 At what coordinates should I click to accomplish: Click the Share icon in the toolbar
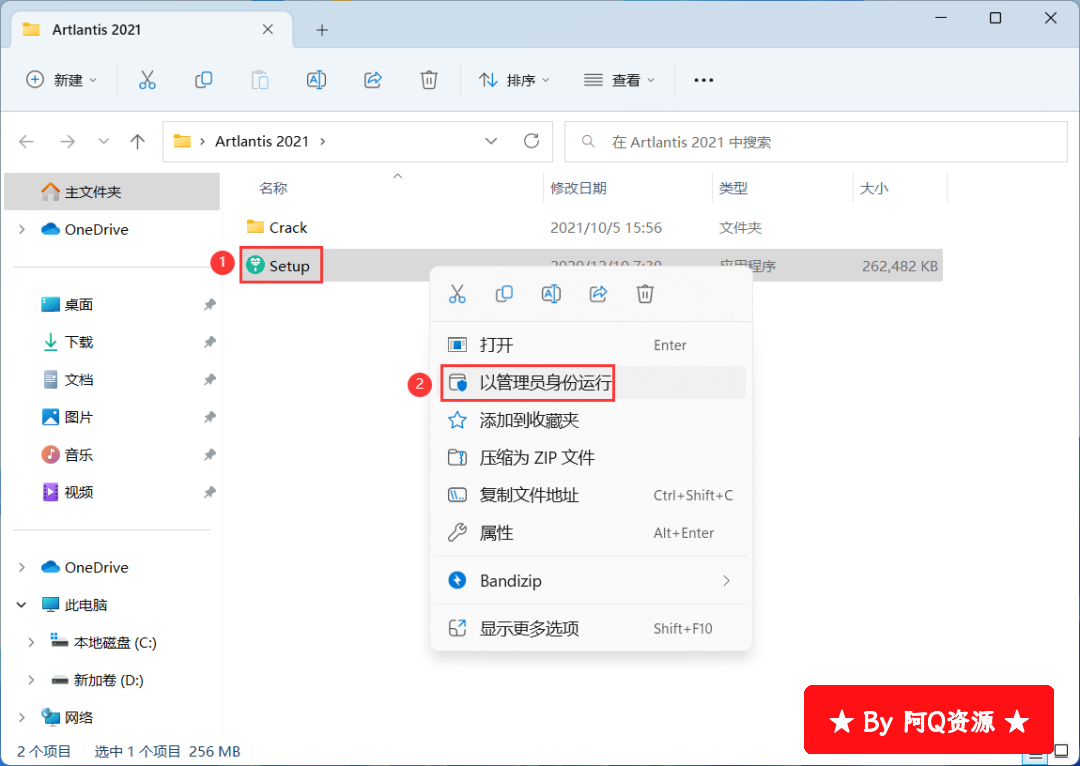coord(373,80)
